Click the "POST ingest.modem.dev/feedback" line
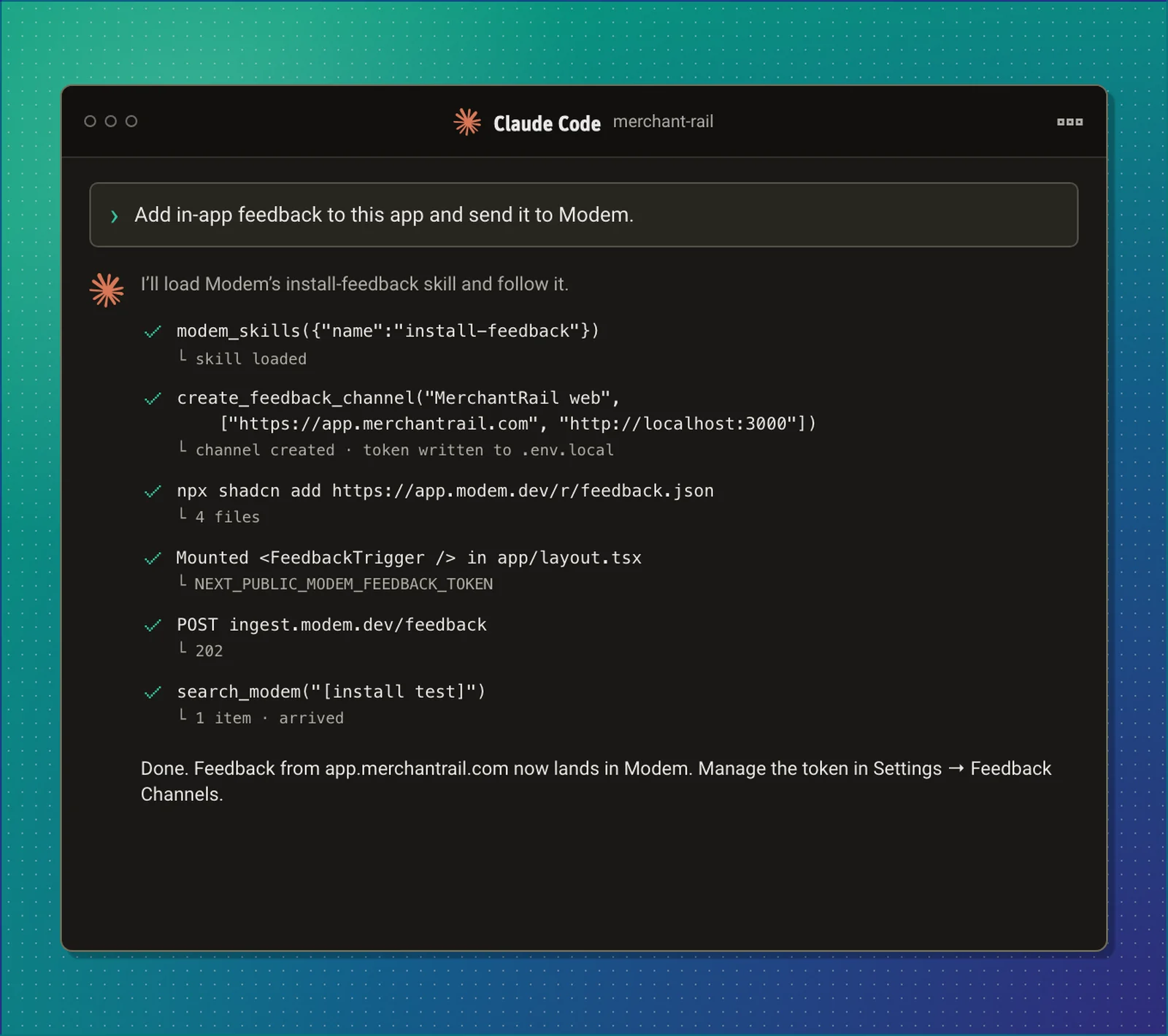 click(331, 625)
